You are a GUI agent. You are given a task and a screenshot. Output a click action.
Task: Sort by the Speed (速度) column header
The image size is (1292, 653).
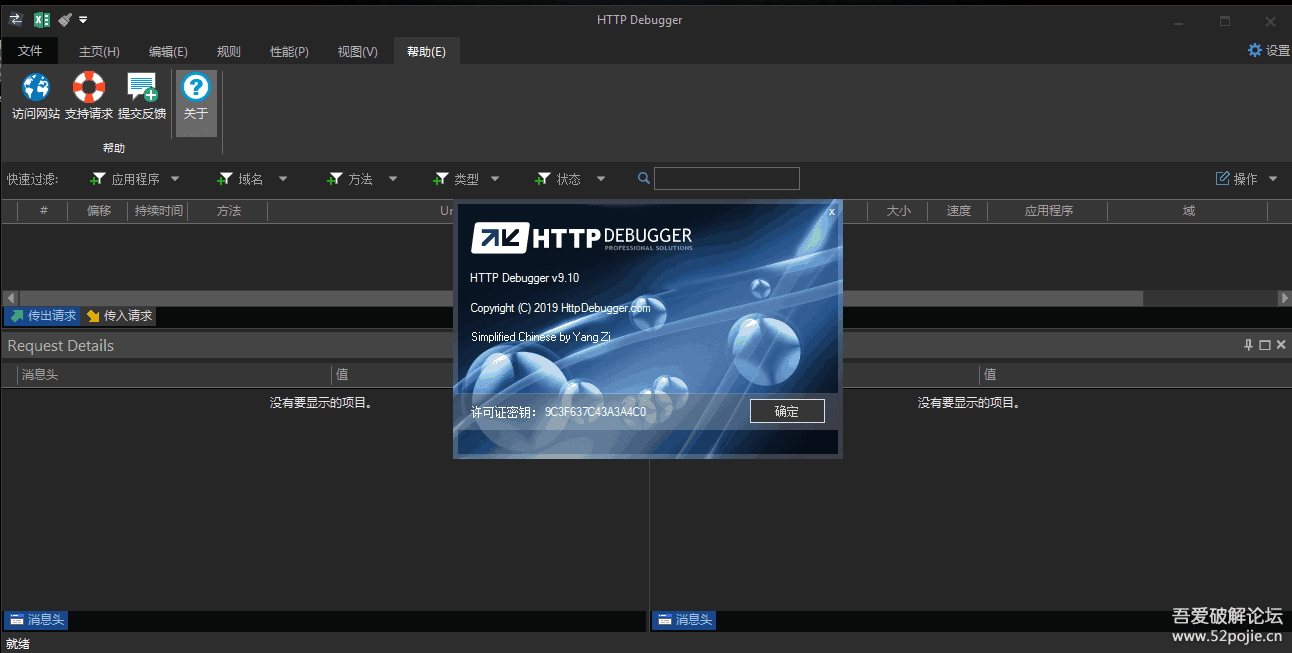tap(958, 211)
